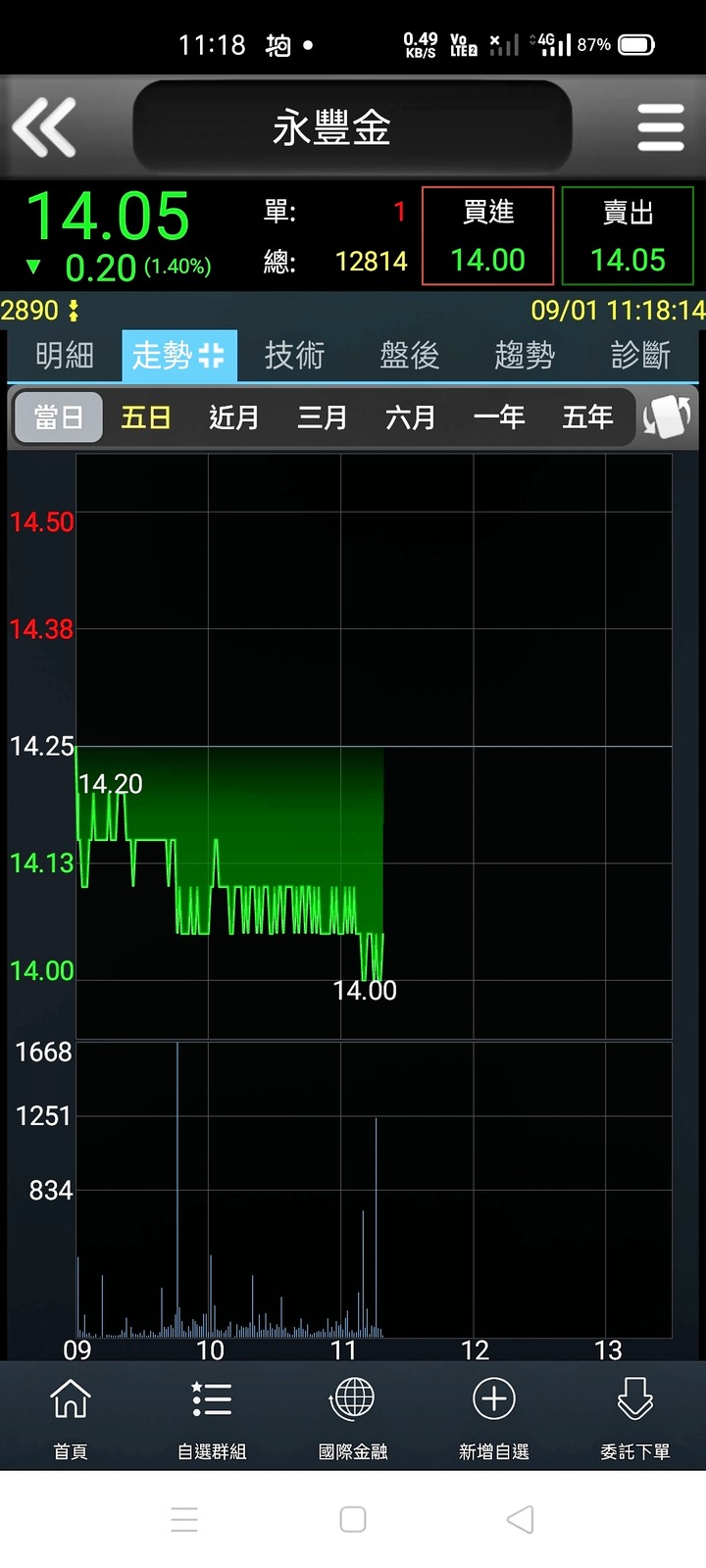
Task: Go back with the double-arrow icon
Action: 44,127
